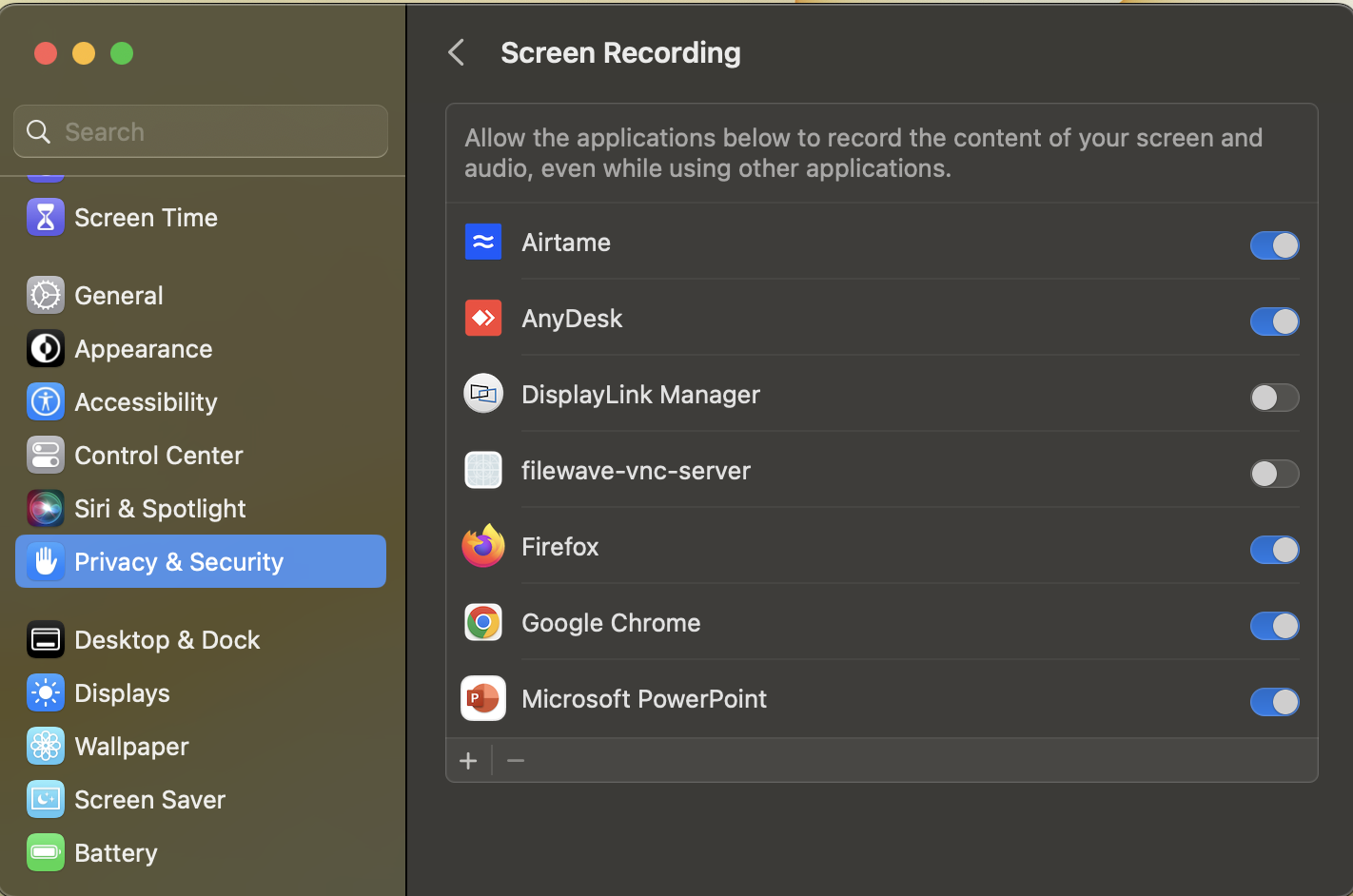Open Battery settings

click(x=201, y=853)
